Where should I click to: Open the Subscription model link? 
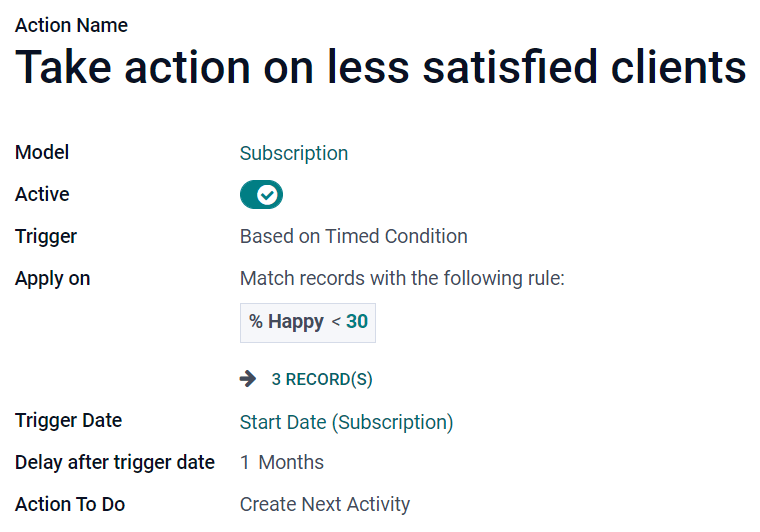(294, 153)
